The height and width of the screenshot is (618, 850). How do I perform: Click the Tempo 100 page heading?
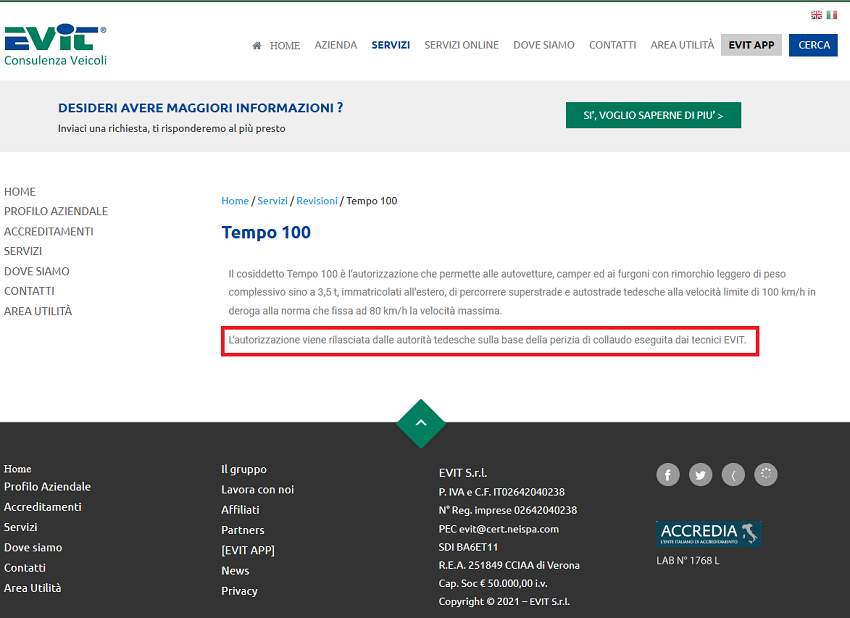tap(266, 232)
